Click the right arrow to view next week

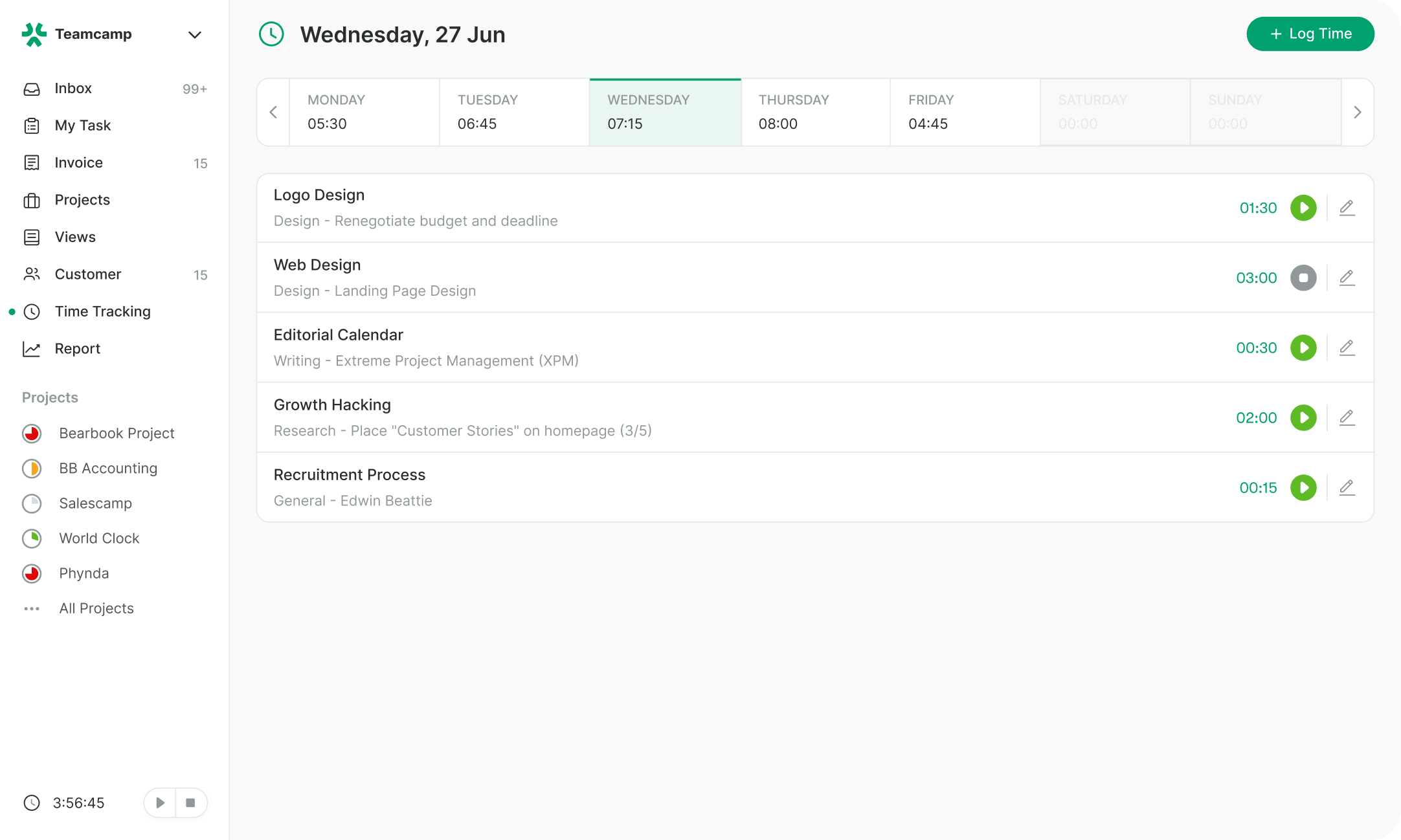coord(1358,111)
